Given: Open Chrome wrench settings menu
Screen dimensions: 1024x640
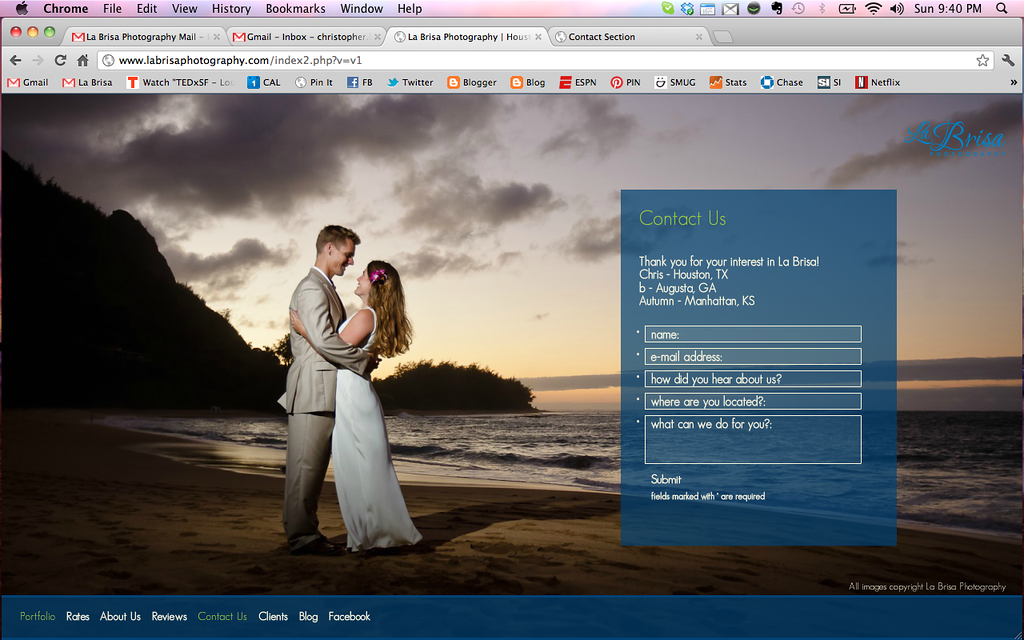Looking at the screenshot, I should (x=1008, y=60).
